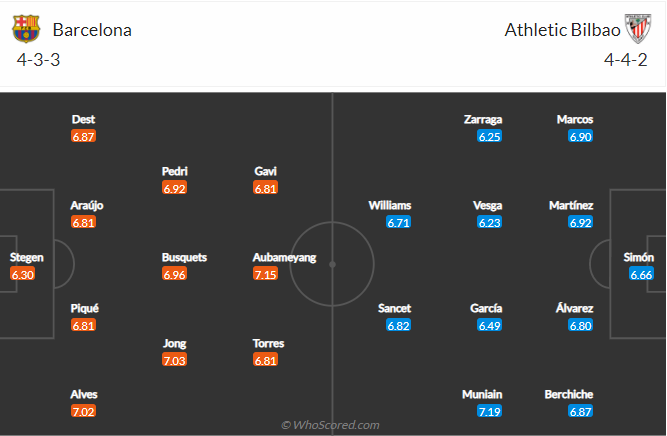Click player name Williams
The height and width of the screenshot is (436, 667).
tap(390, 205)
